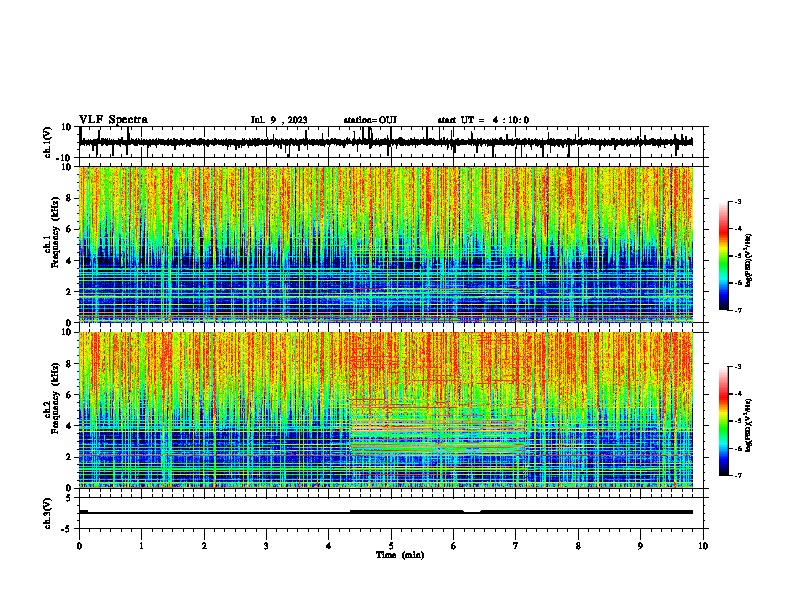792x612 pixels.
Task: Click the time axis tick label "9"
Action: click(x=640, y=546)
